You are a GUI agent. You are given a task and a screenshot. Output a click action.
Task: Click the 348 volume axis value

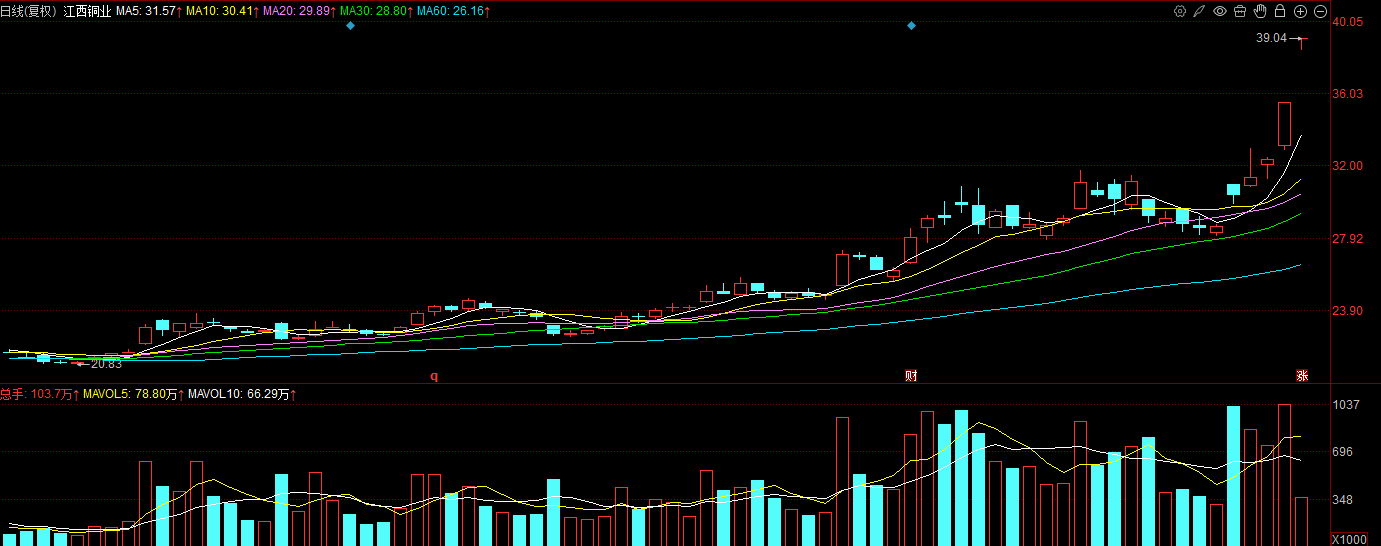pyautogui.click(x=1344, y=500)
